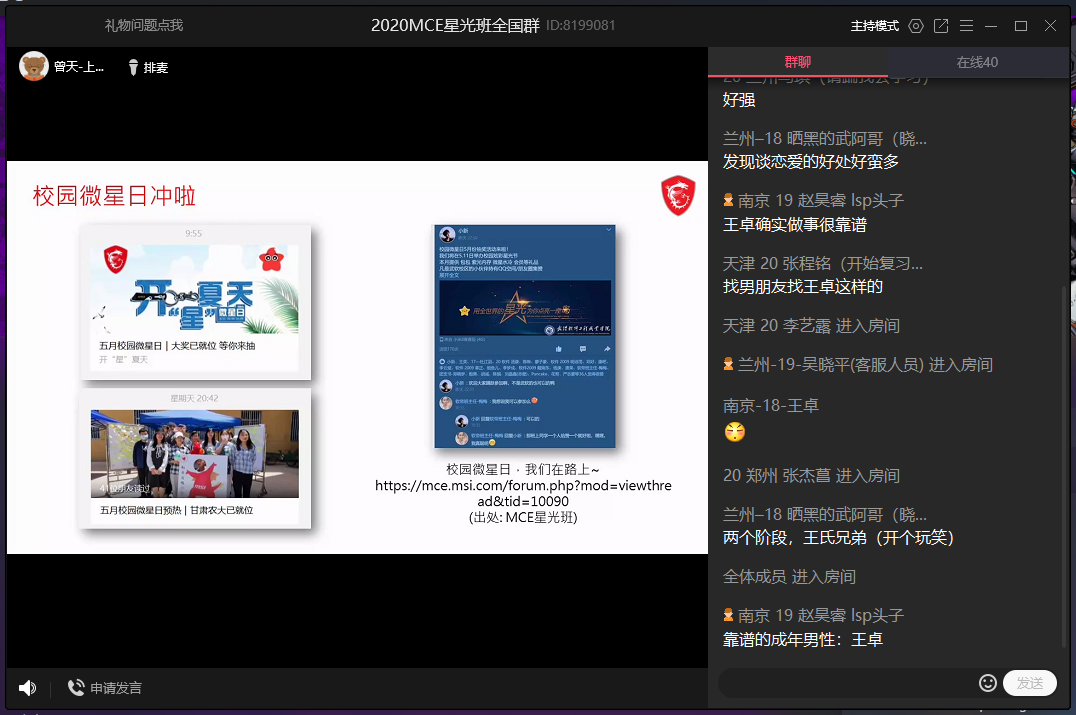Select notice 全体成员 进入房间
The image size is (1076, 715).
tap(789, 576)
